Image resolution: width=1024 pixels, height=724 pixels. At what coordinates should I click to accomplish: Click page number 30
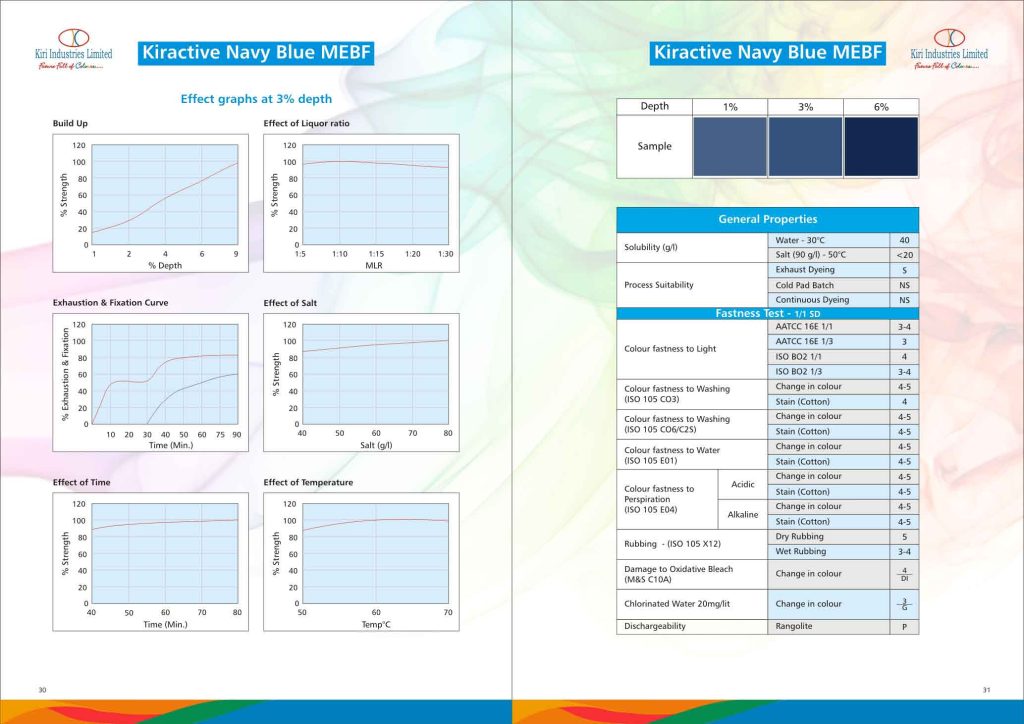click(42, 690)
